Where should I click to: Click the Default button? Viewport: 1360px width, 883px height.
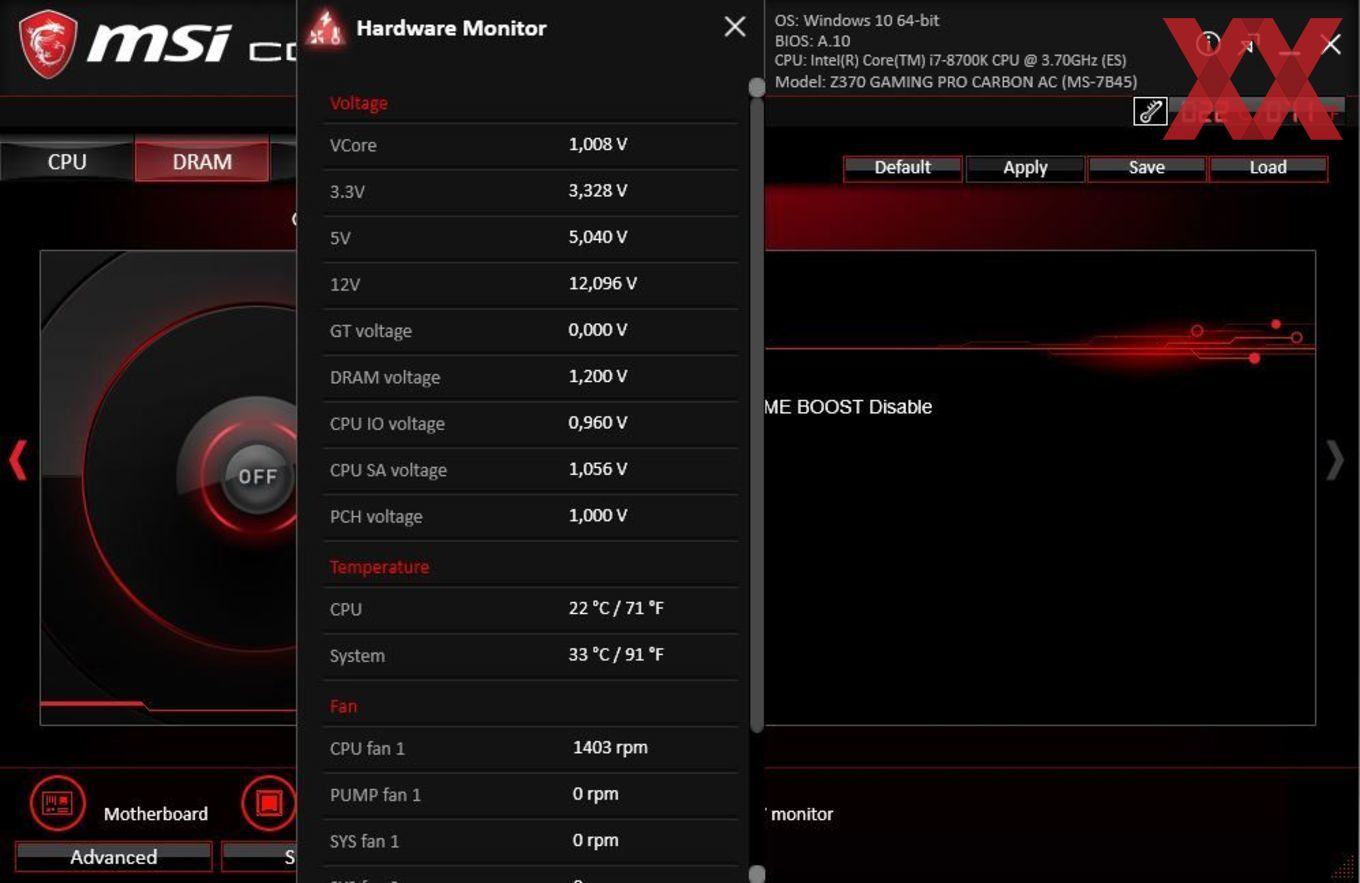(x=903, y=168)
